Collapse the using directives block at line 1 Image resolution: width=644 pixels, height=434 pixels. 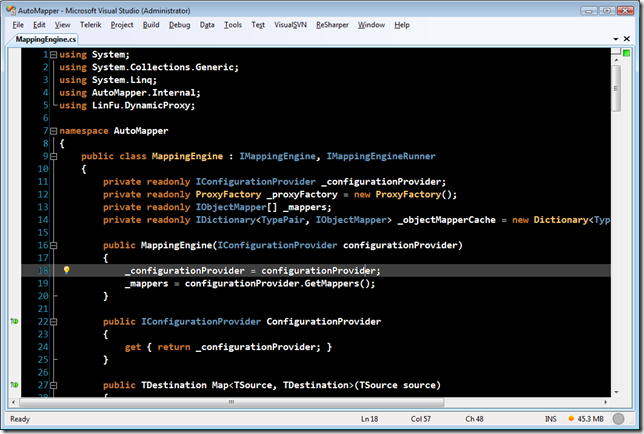tap(53, 55)
